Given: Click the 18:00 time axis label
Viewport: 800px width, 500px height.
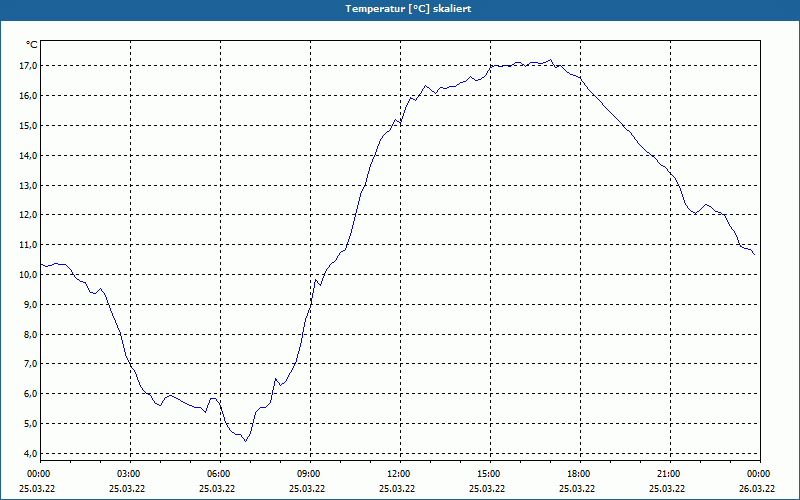Looking at the screenshot, I should [580, 474].
